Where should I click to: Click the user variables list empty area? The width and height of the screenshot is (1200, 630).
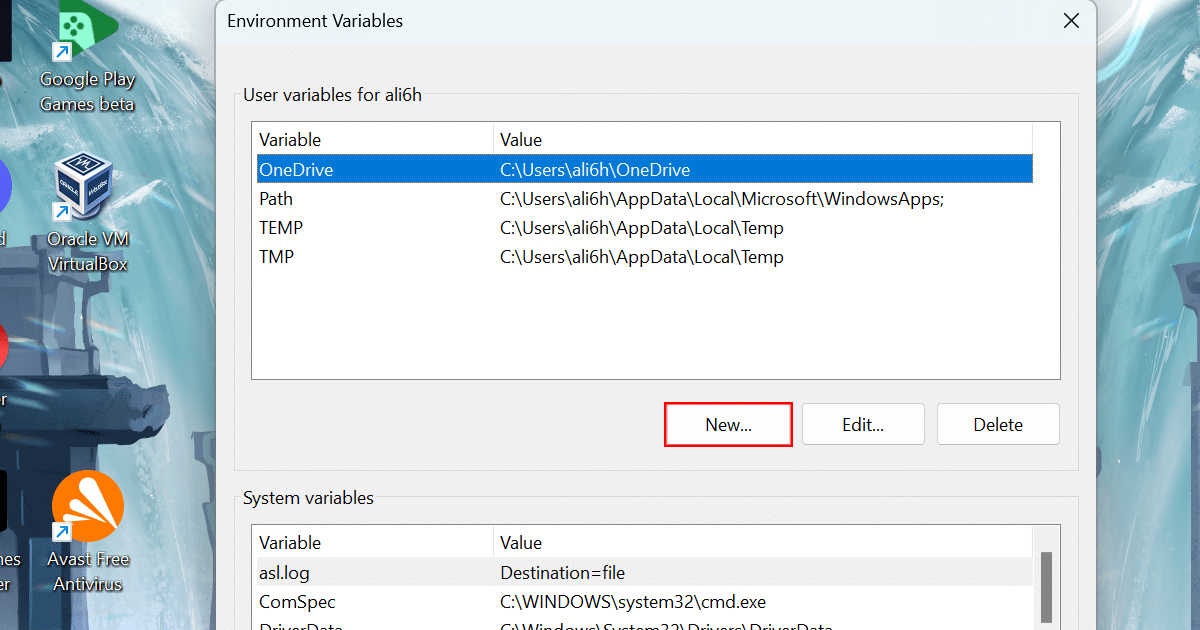coord(640,330)
